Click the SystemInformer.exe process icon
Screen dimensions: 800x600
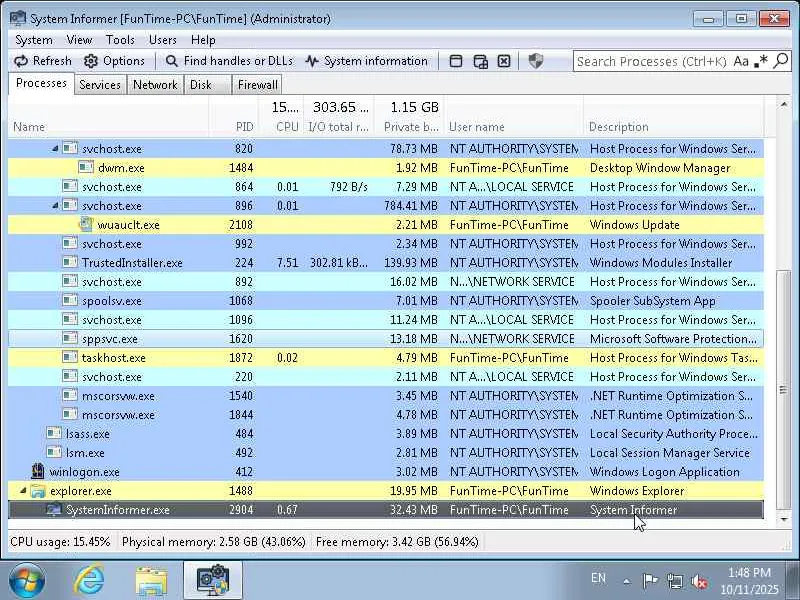[54, 509]
